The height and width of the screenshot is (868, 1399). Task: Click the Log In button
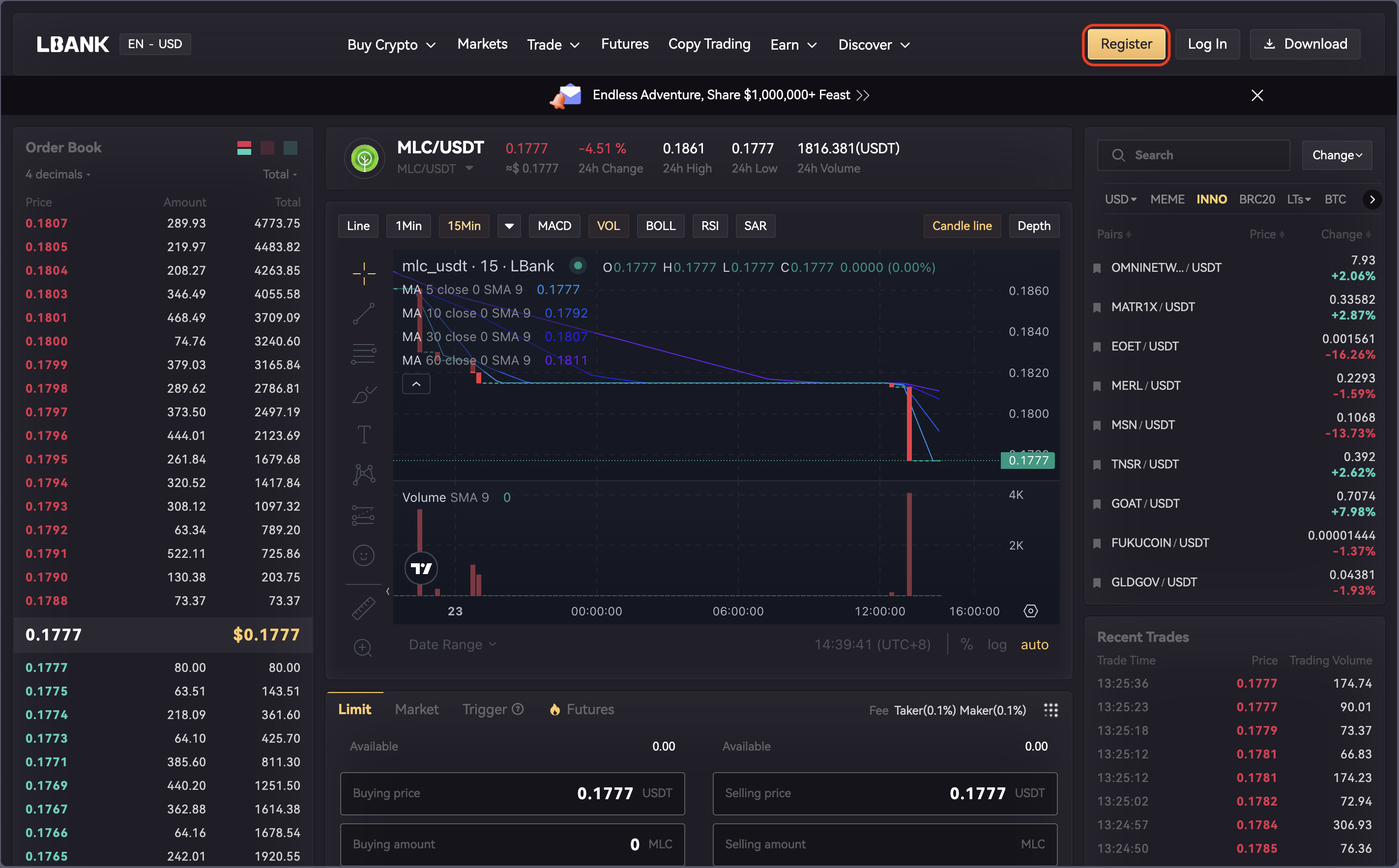click(x=1207, y=44)
